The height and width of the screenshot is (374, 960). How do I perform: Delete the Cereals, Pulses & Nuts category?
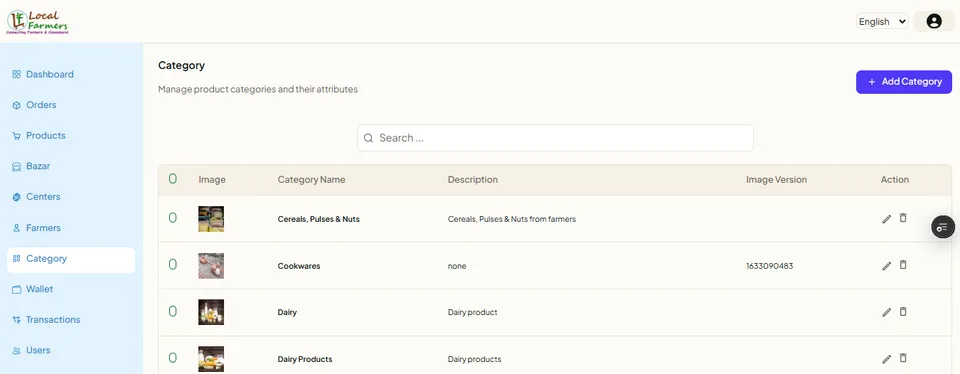coord(903,218)
